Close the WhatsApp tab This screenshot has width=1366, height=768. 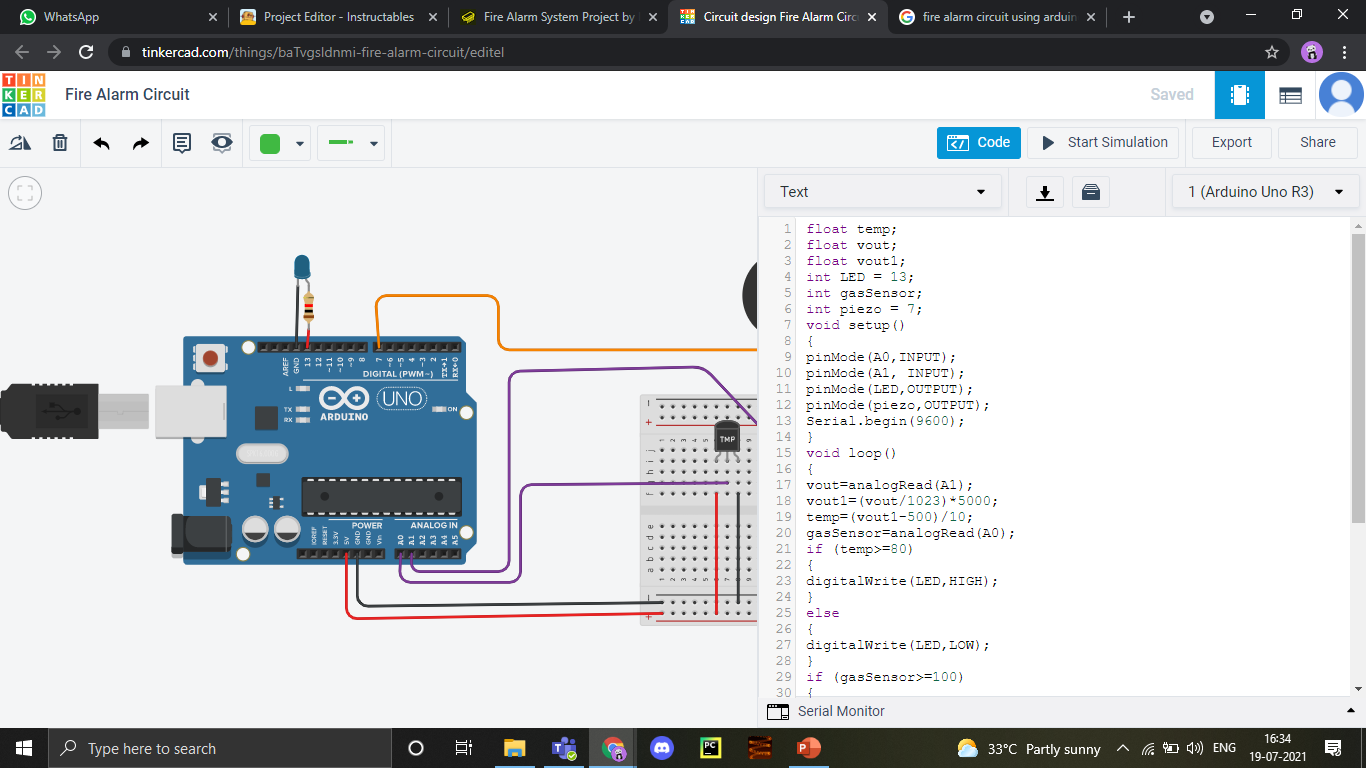212,17
